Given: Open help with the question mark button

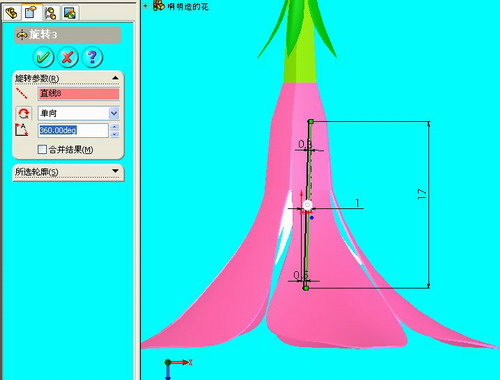Looking at the screenshot, I should coord(92,57).
